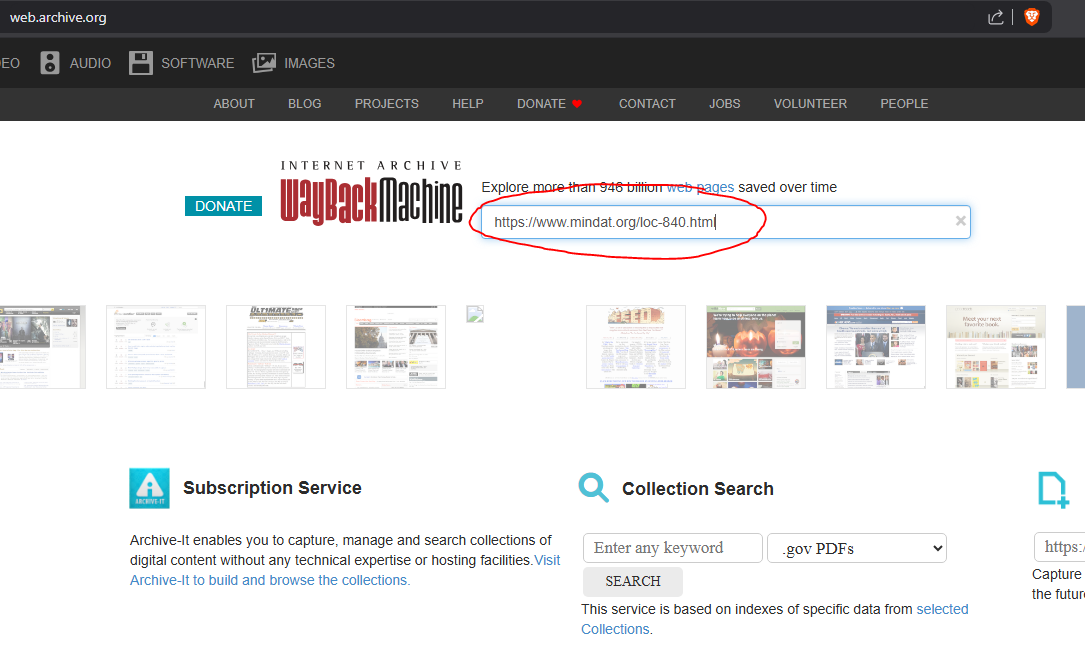Open the HELP menu item
The image size is (1085, 654).
468,104
